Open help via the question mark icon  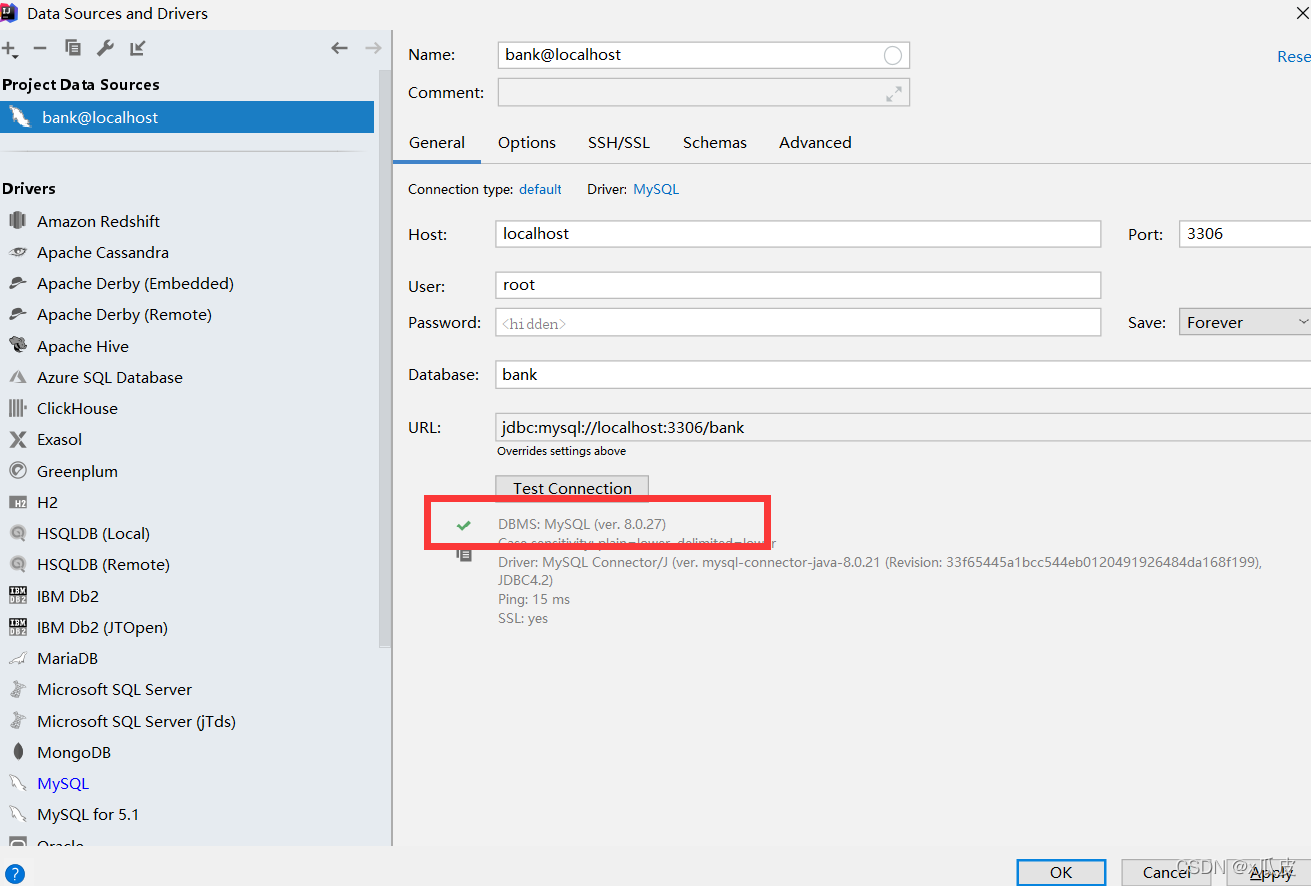(x=15, y=873)
